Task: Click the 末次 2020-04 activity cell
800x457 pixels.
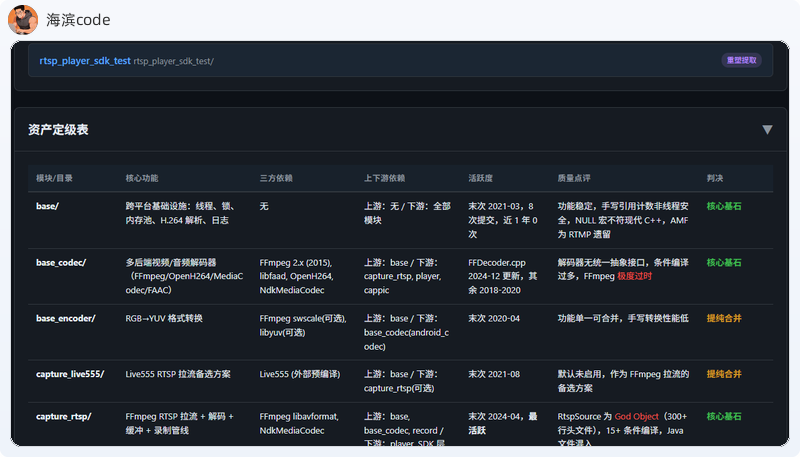Action: click(494, 318)
